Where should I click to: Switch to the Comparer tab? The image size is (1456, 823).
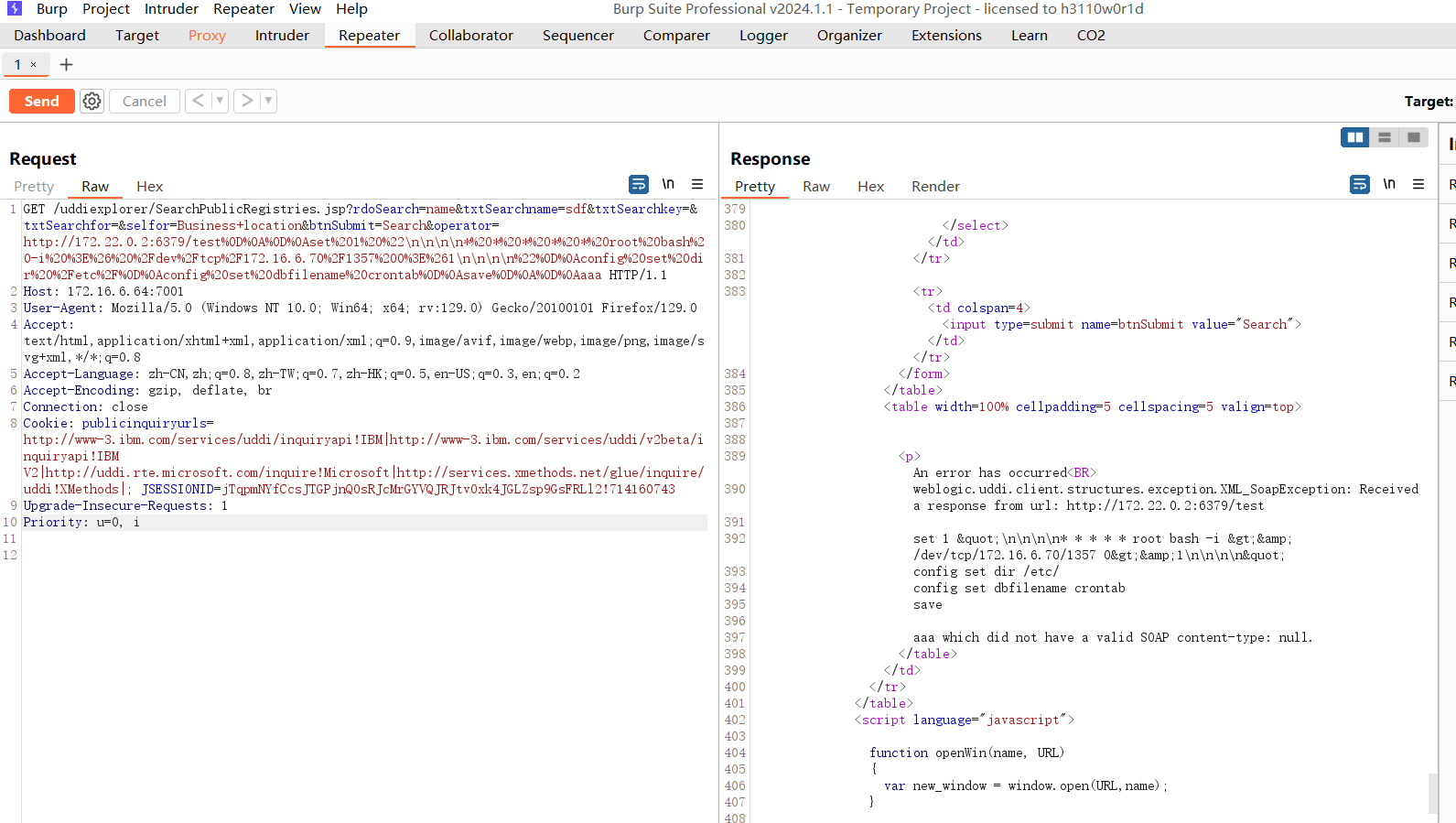click(x=676, y=36)
